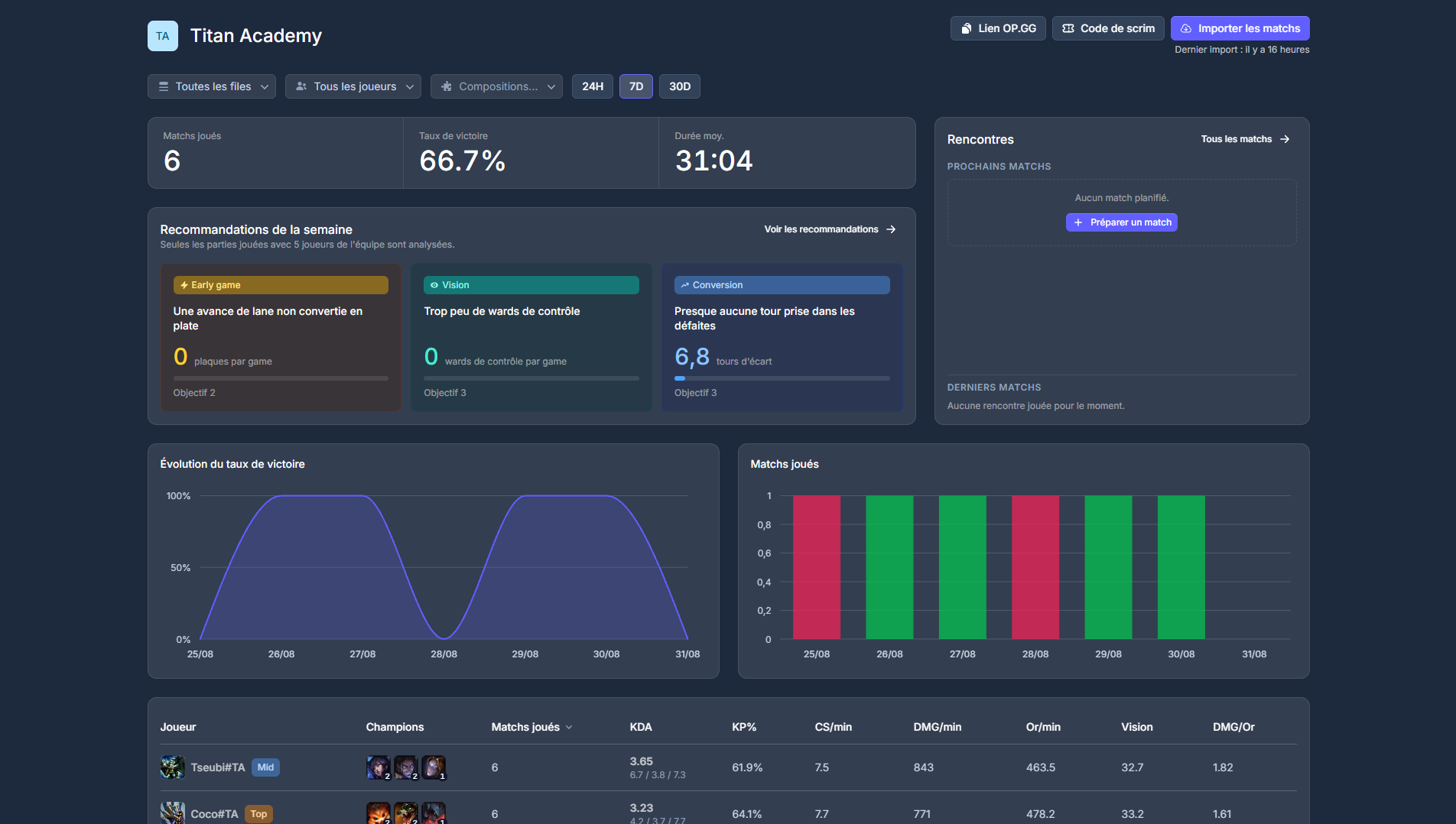
Task: Open the Lien OP.GG link button
Action: (998, 28)
